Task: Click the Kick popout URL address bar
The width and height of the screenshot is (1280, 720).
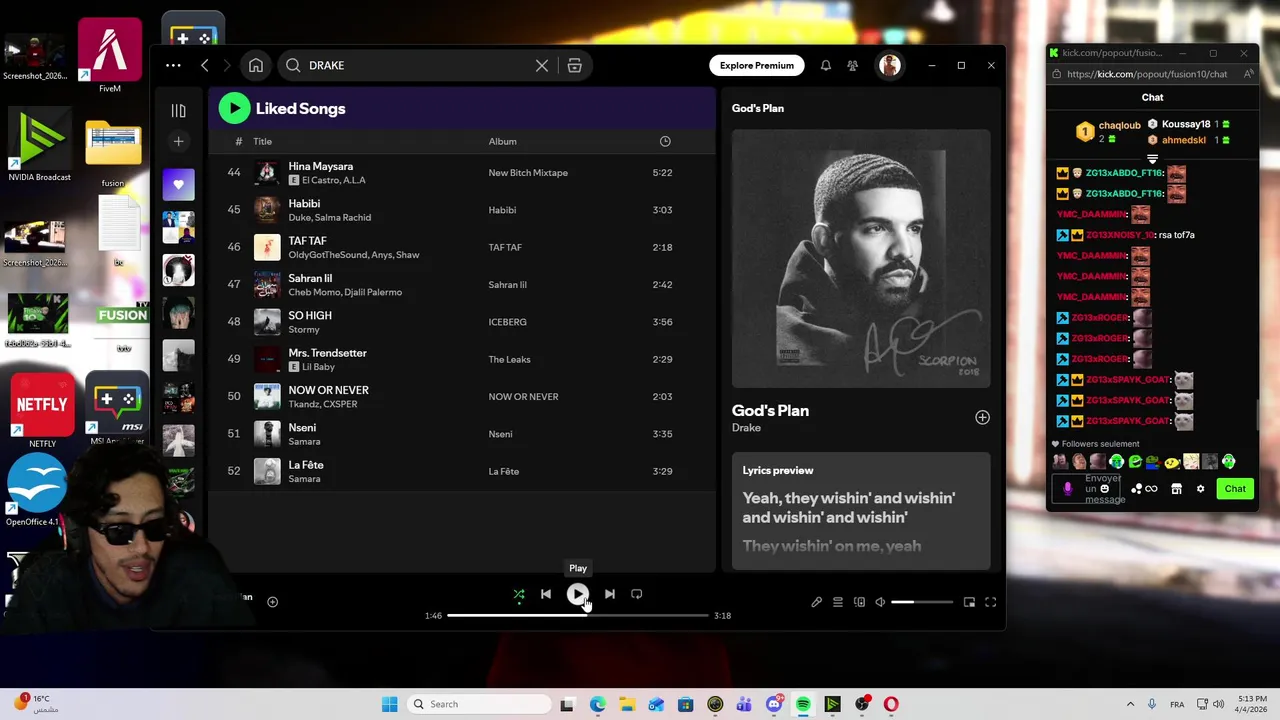Action: click(1147, 74)
